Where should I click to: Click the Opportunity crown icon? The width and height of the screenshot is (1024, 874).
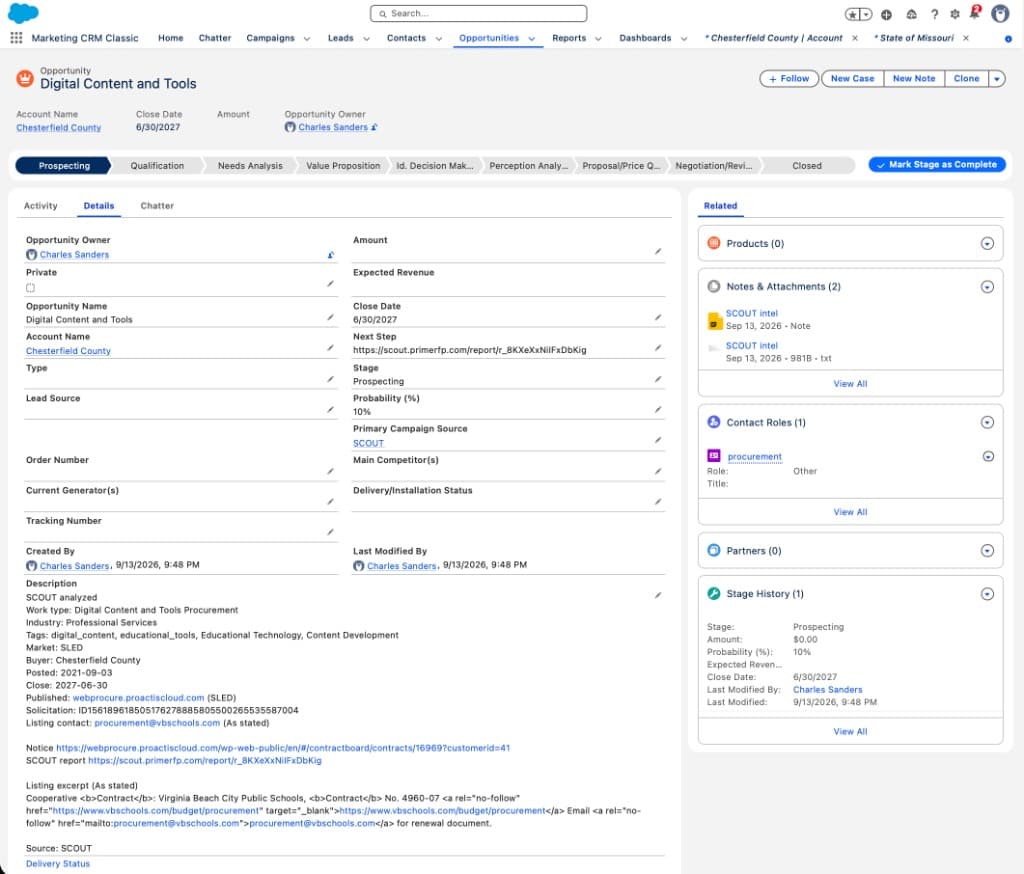click(x=25, y=78)
